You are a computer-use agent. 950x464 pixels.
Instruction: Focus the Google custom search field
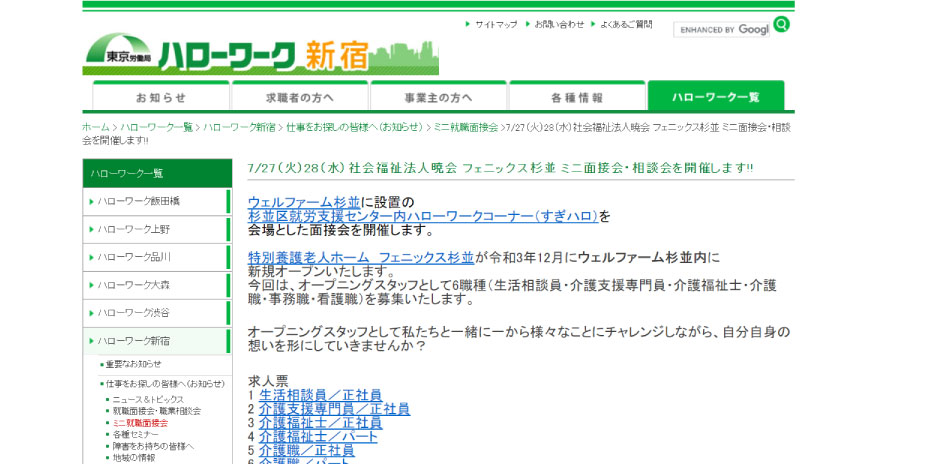721,29
